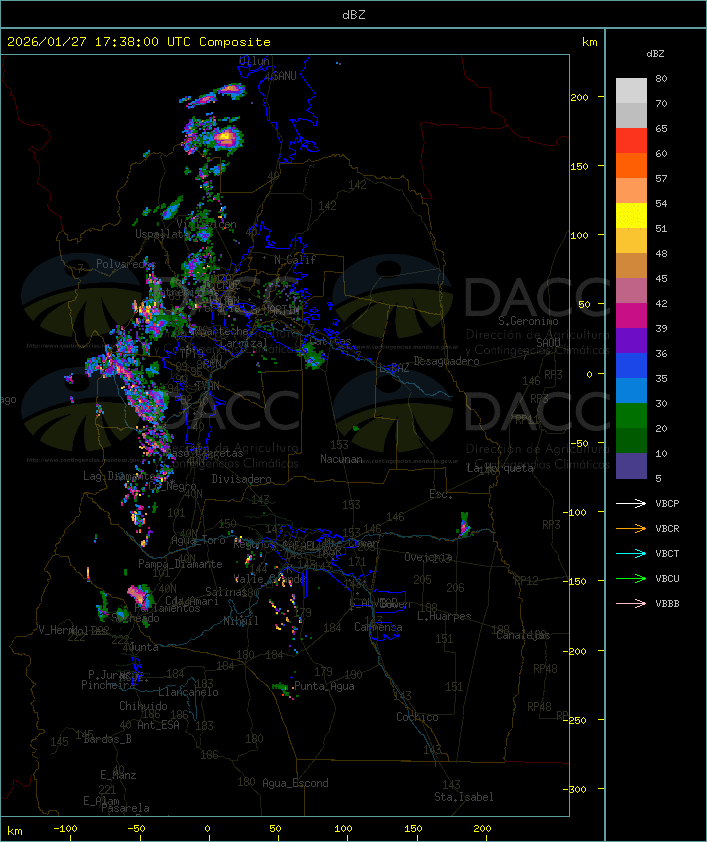707x842 pixels.
Task: Click the vertical axis '100' tick label
Action: [x=579, y=235]
